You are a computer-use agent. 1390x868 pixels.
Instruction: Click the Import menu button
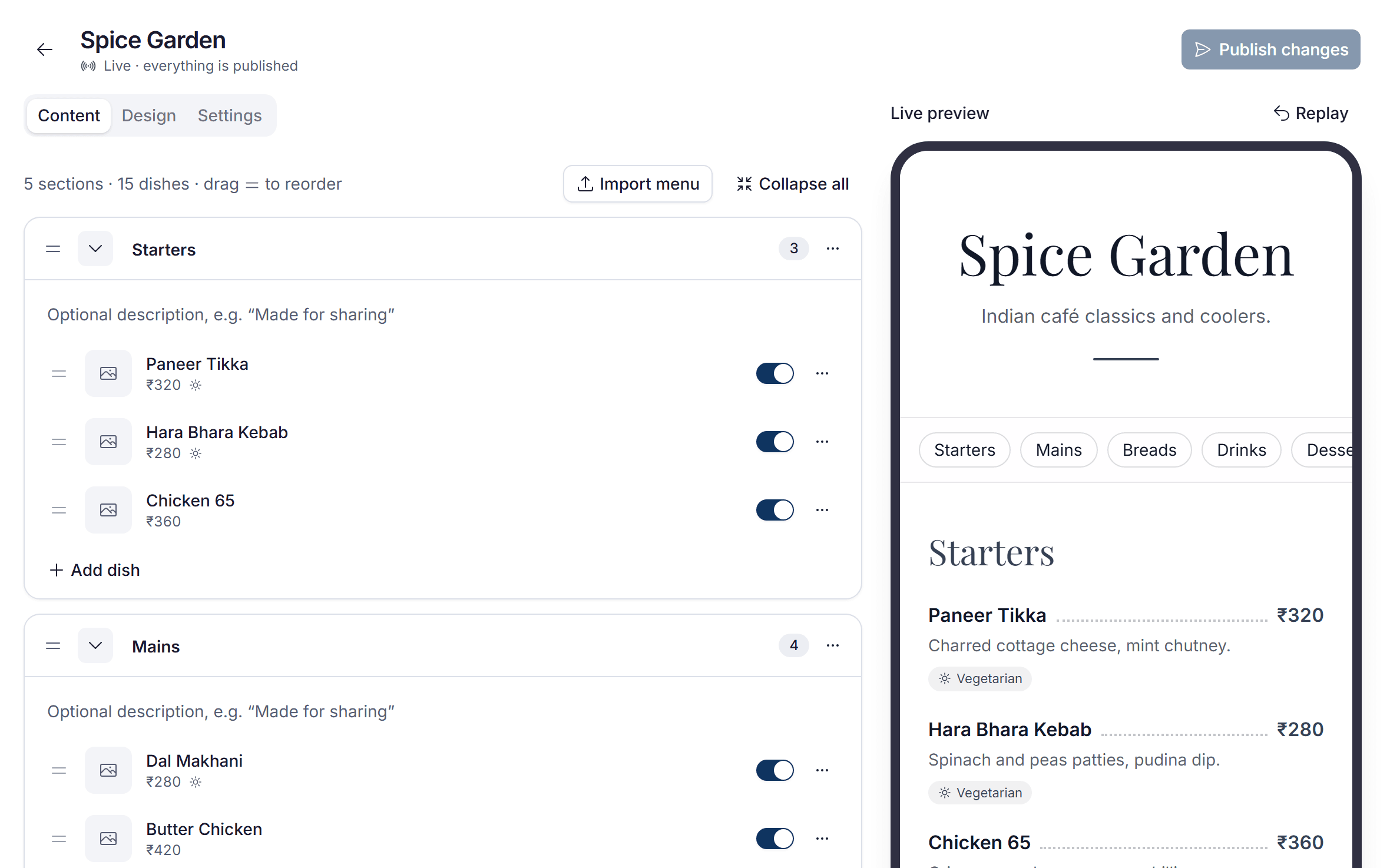[638, 184]
